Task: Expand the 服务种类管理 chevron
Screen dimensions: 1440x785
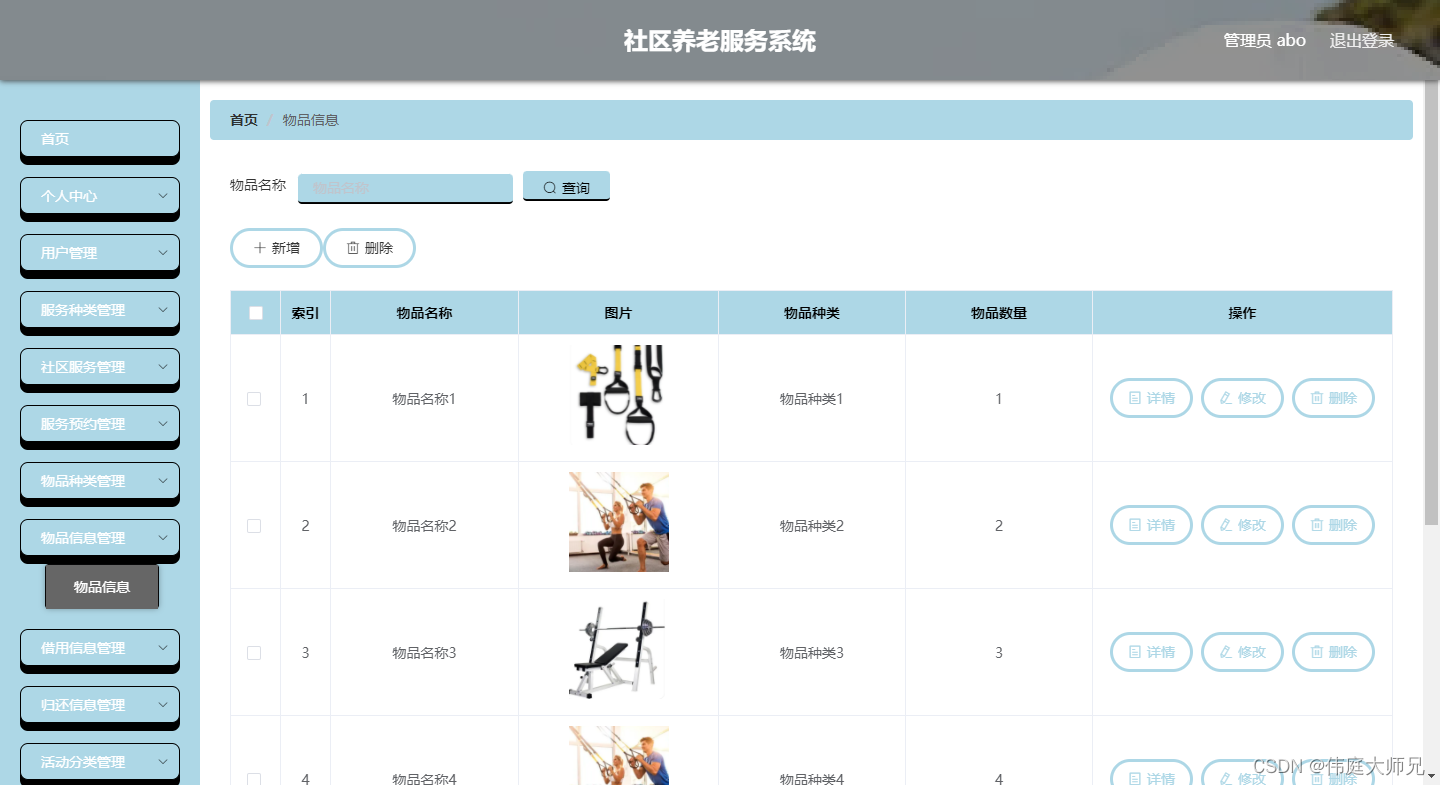Action: (x=163, y=310)
